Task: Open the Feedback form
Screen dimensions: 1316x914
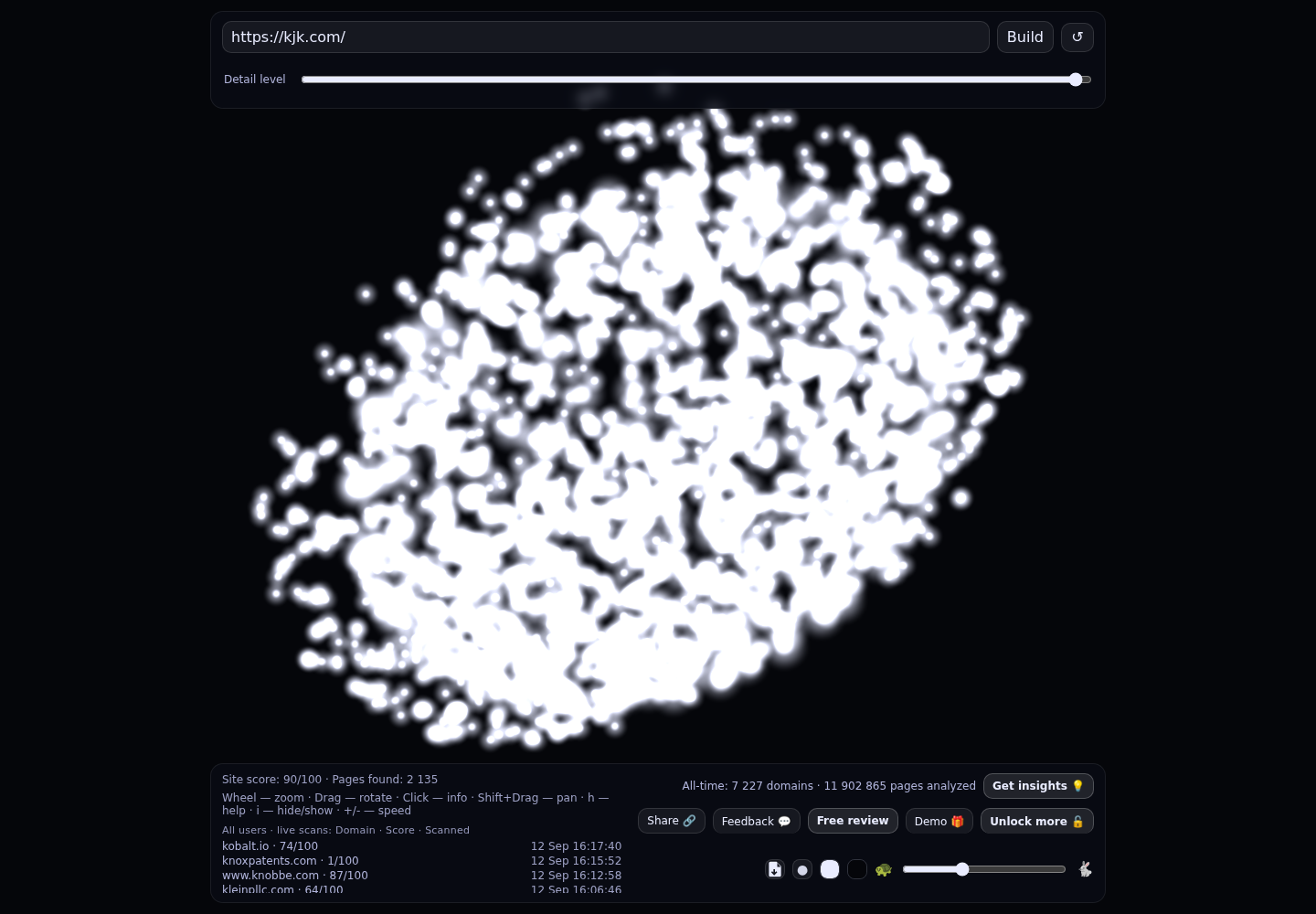Action: [757, 821]
